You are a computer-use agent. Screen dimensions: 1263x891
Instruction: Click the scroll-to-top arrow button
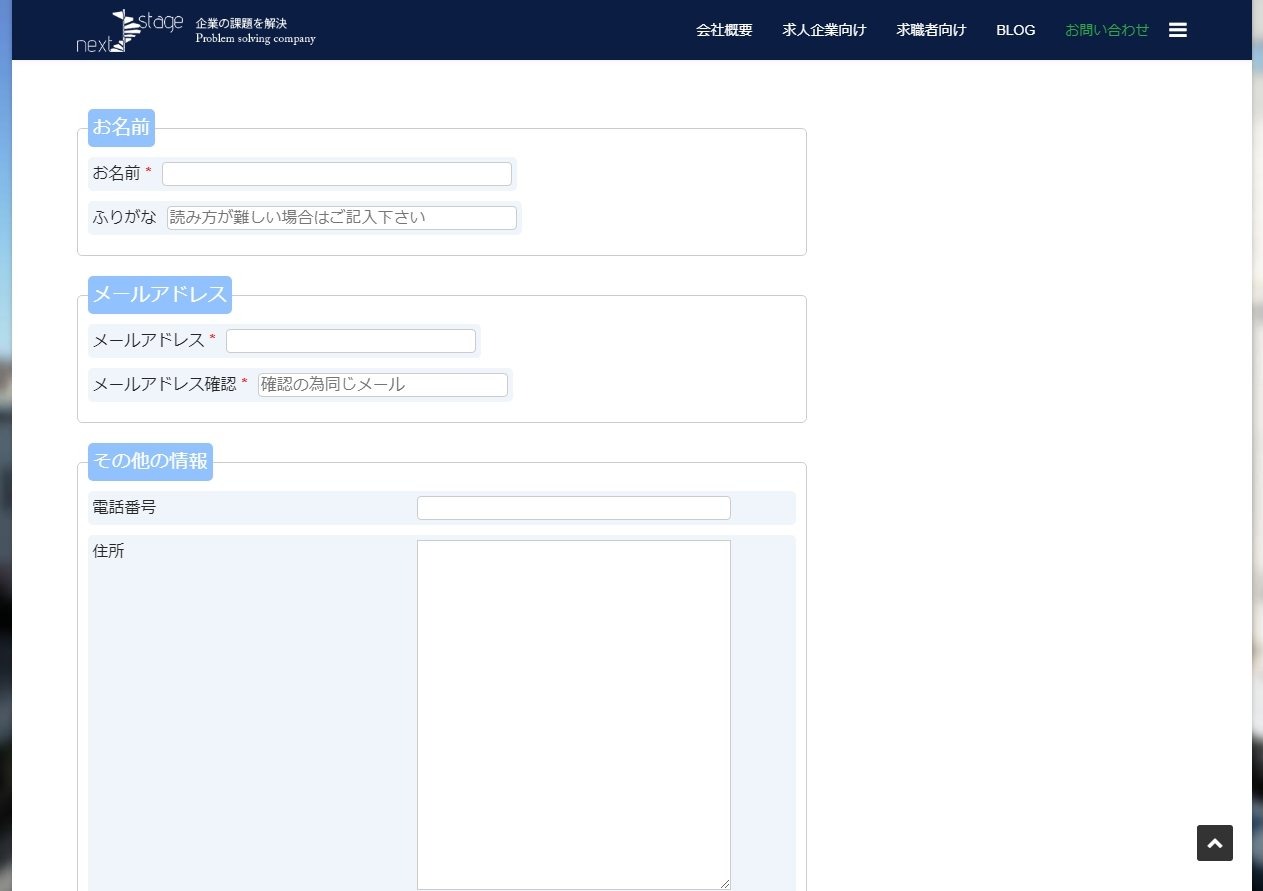[x=1214, y=843]
